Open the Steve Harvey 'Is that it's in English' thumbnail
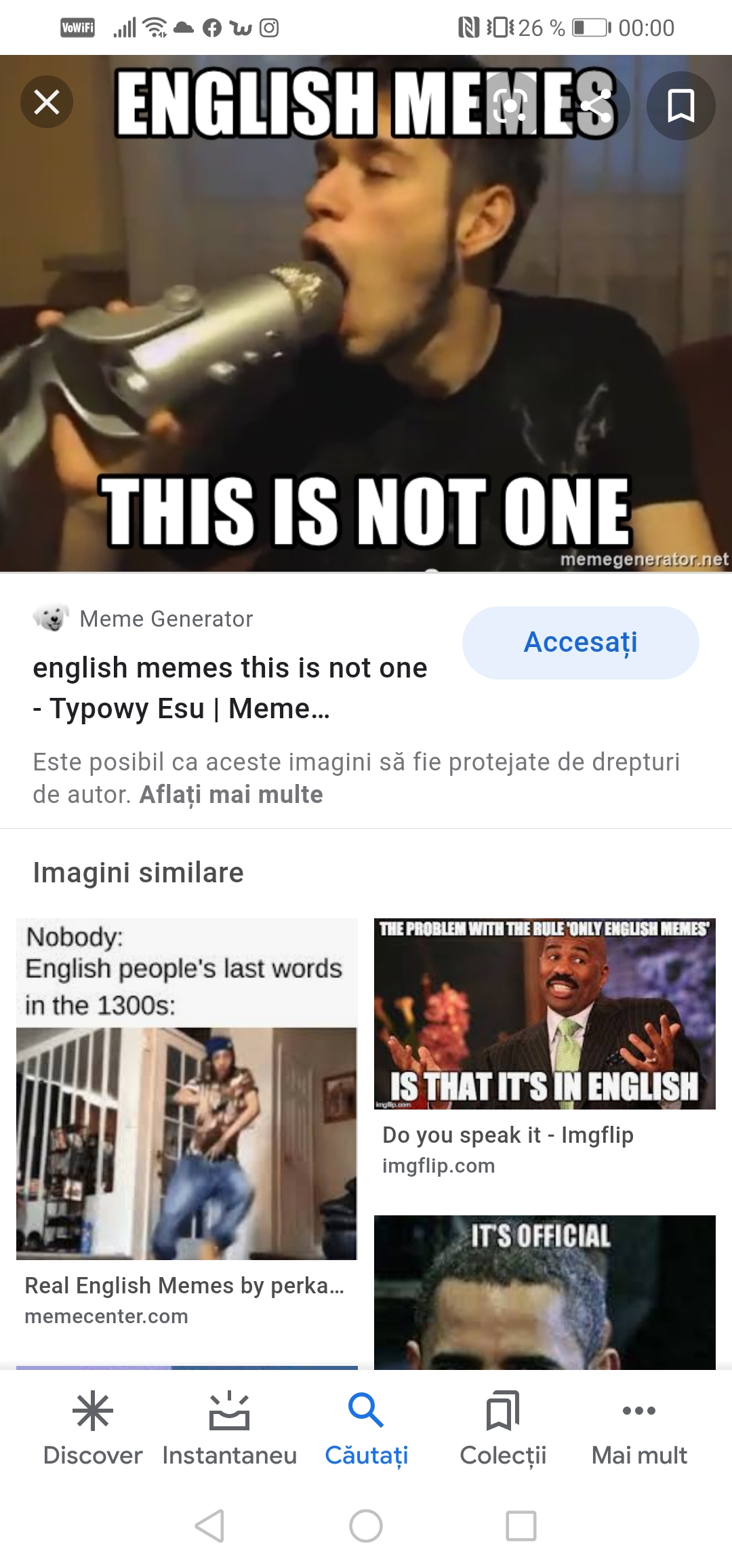Screen dimensions: 732x1568 click(x=545, y=1014)
